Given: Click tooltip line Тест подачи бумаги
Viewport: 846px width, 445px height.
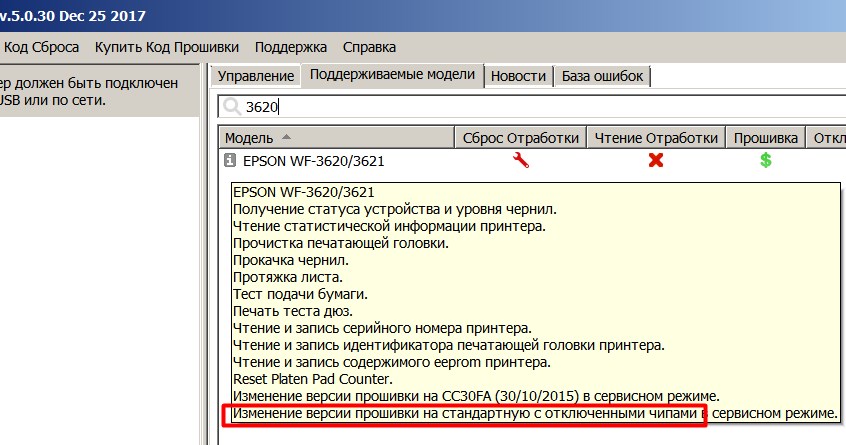Looking at the screenshot, I should pyautogui.click(x=300, y=294).
